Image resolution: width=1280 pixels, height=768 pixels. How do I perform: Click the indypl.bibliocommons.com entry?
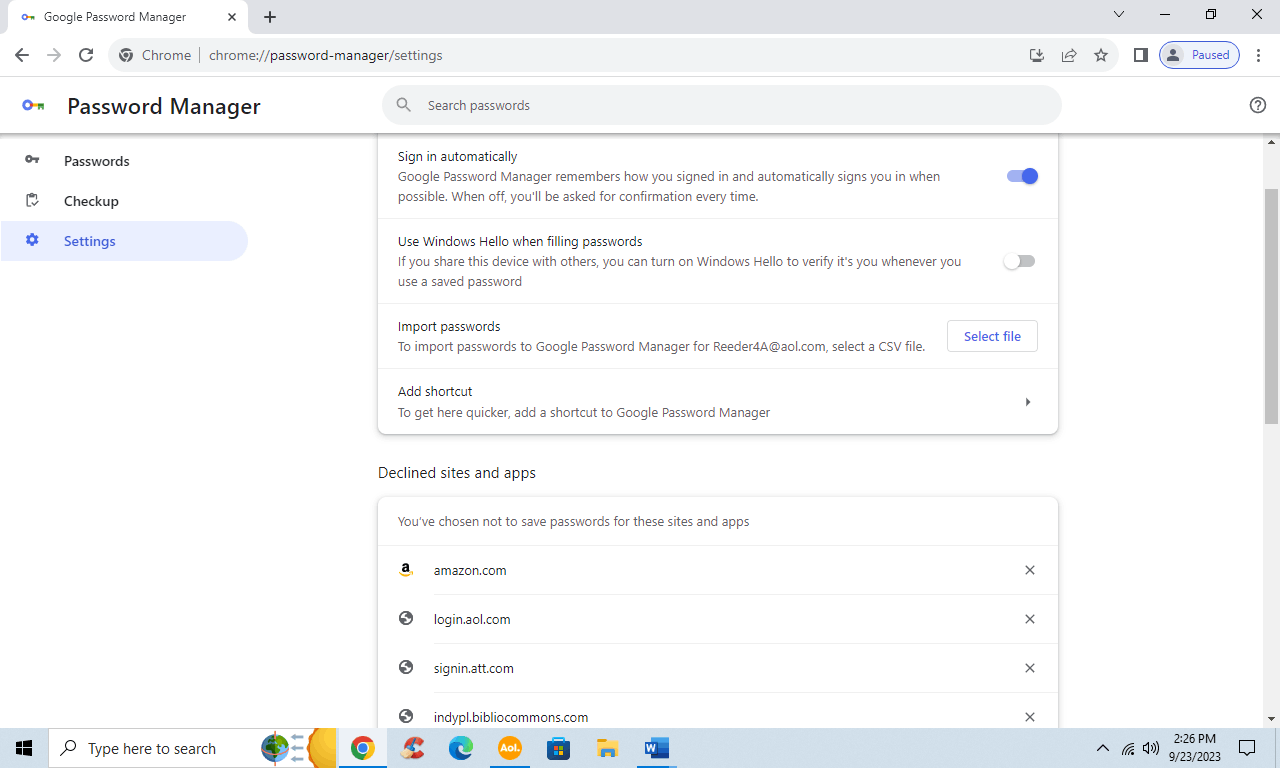tap(511, 717)
